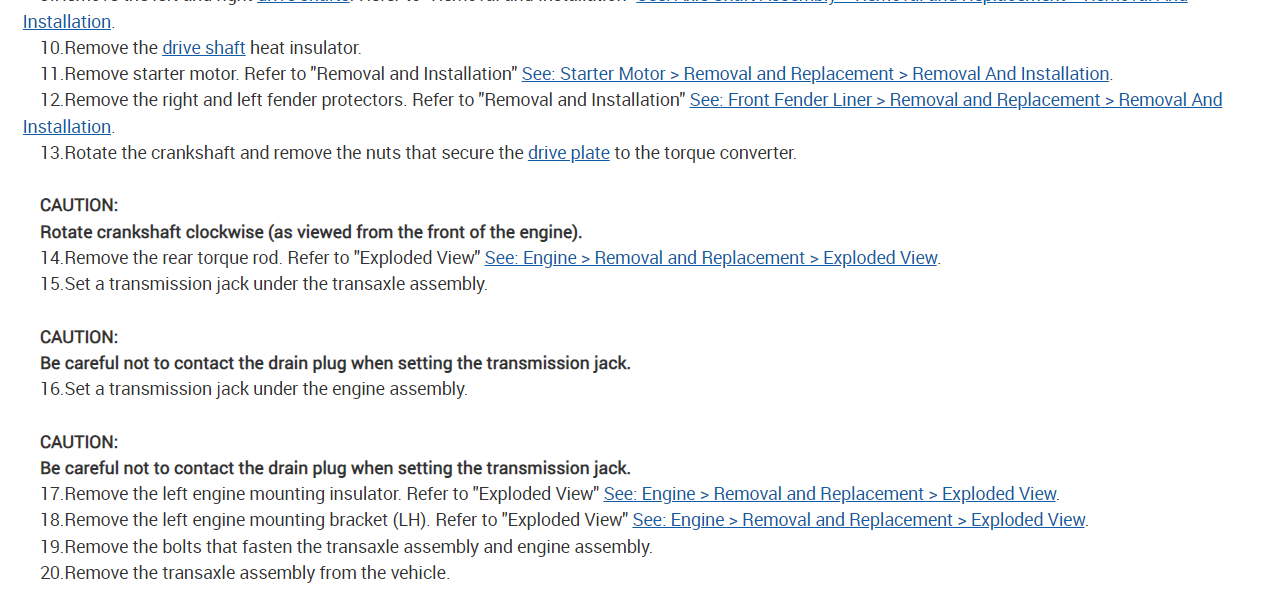1263x600 pixels.
Task: Open Exploded View link for rear torque rod
Action: [x=711, y=258]
